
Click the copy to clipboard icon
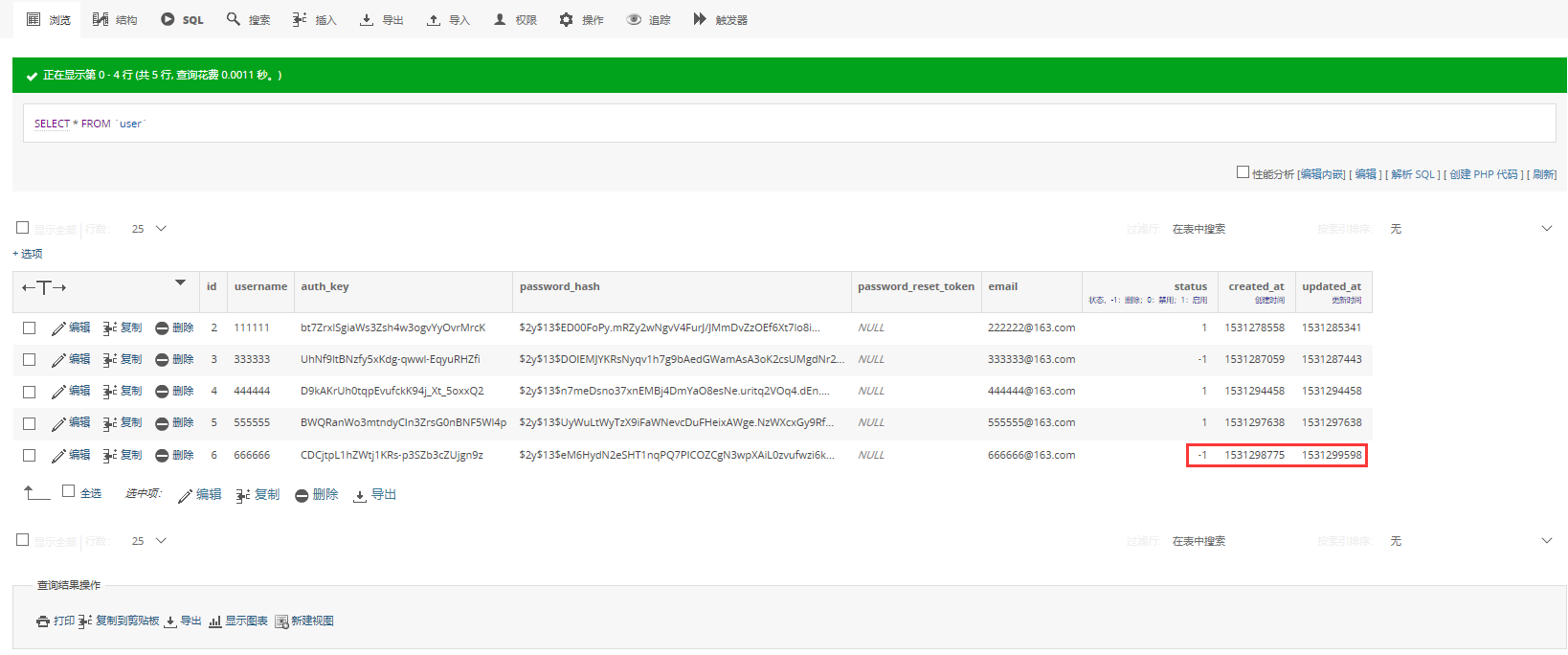[85, 621]
